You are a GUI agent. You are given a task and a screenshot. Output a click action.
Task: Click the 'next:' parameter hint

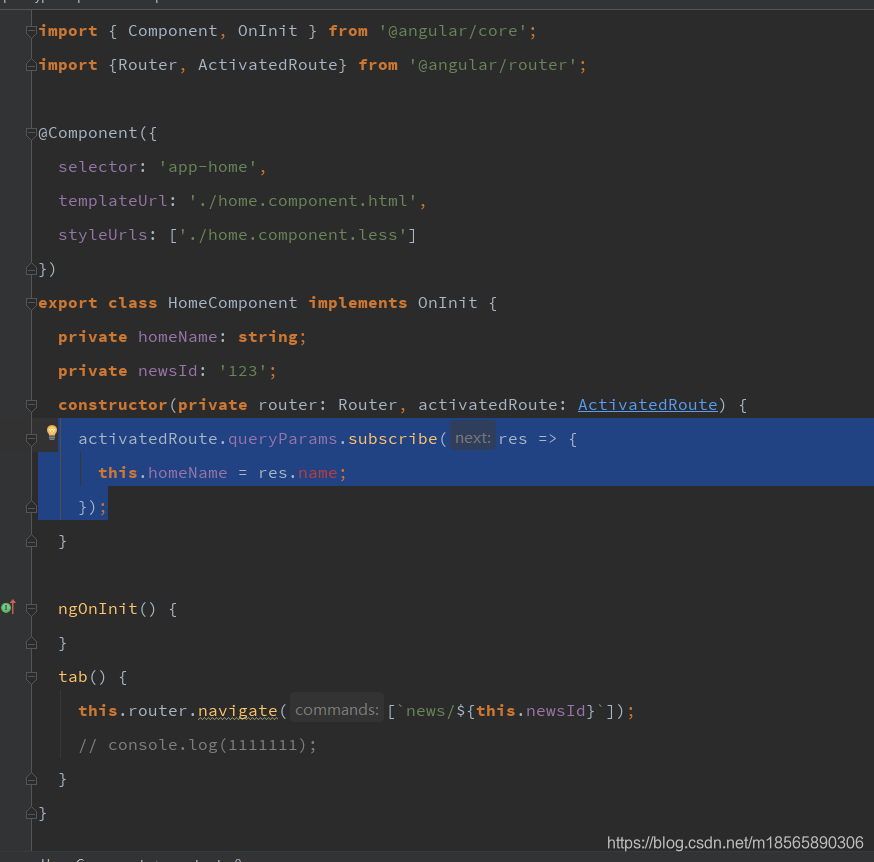[473, 438]
